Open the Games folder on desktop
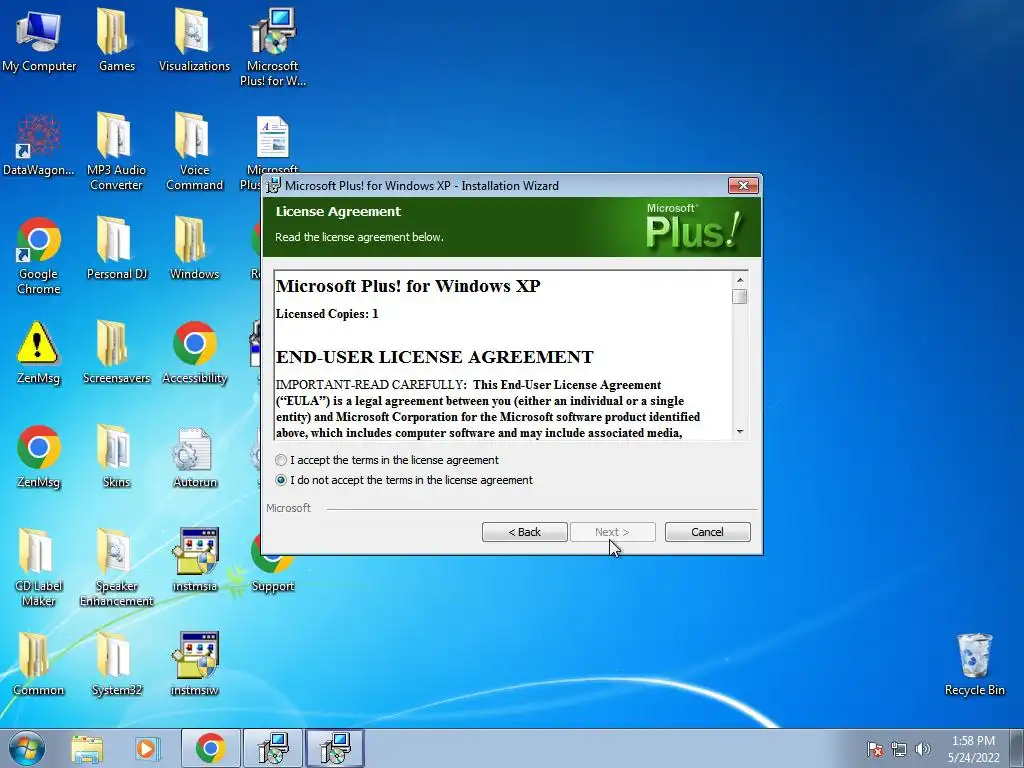The width and height of the screenshot is (1024, 768). [x=116, y=40]
